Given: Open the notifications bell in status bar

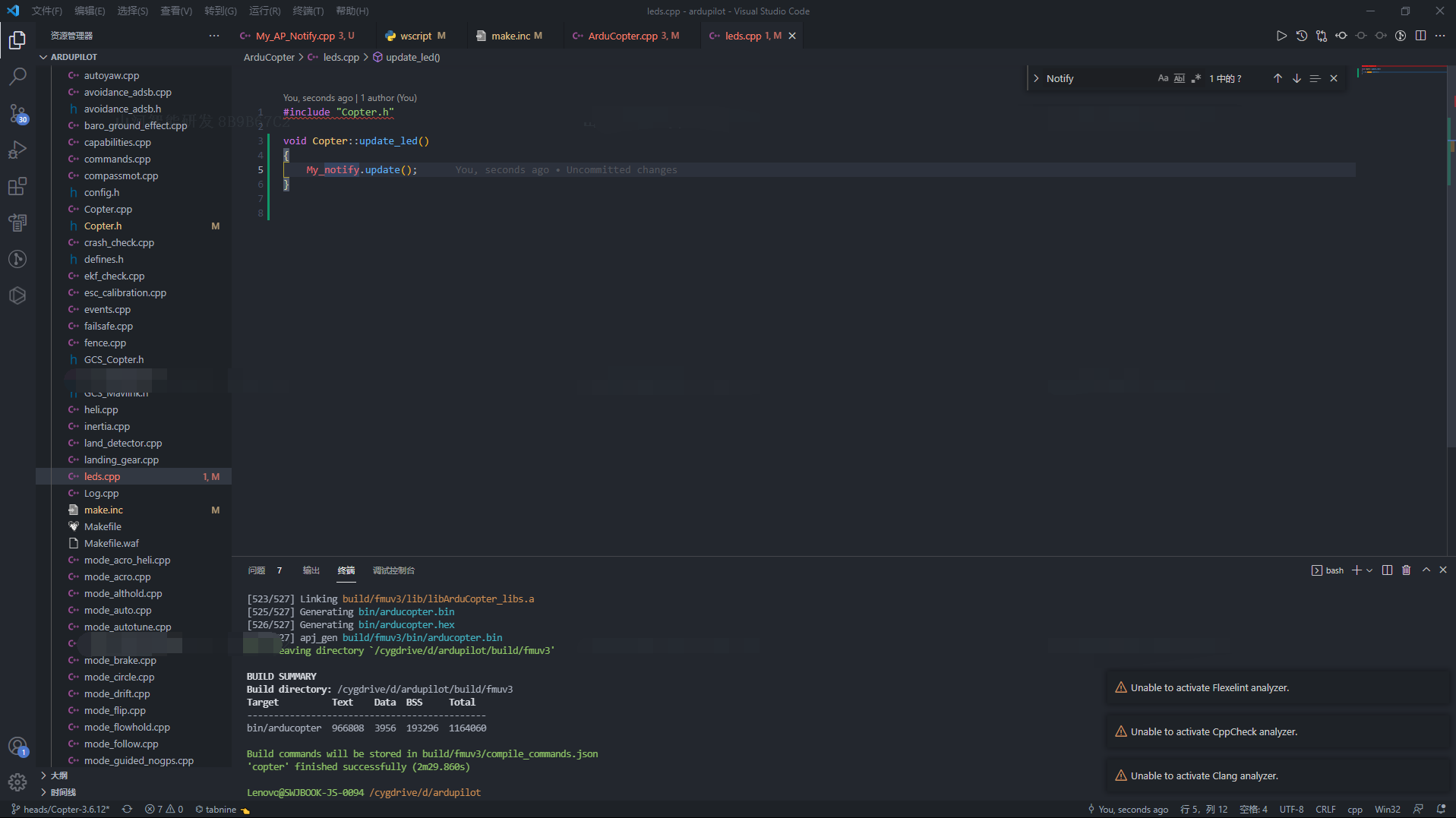Looking at the screenshot, I should pos(1441,809).
